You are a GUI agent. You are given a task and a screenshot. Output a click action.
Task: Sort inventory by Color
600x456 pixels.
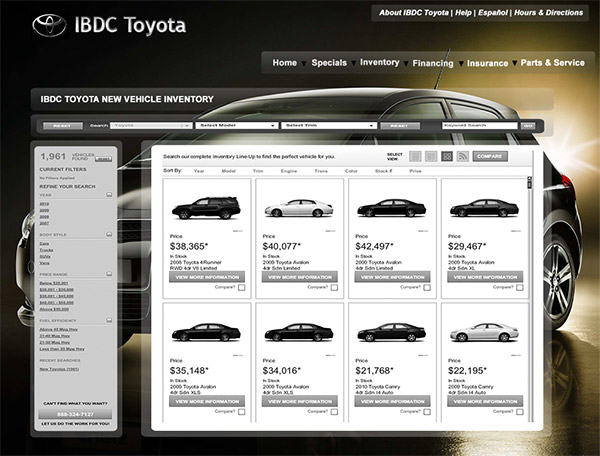pos(351,171)
